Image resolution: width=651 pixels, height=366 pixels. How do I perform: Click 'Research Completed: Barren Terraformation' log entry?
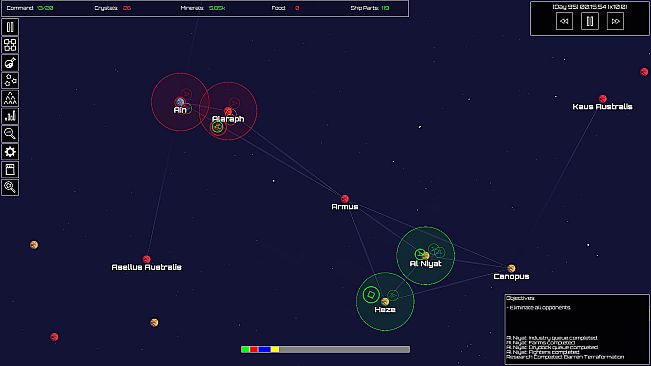(x=565, y=357)
